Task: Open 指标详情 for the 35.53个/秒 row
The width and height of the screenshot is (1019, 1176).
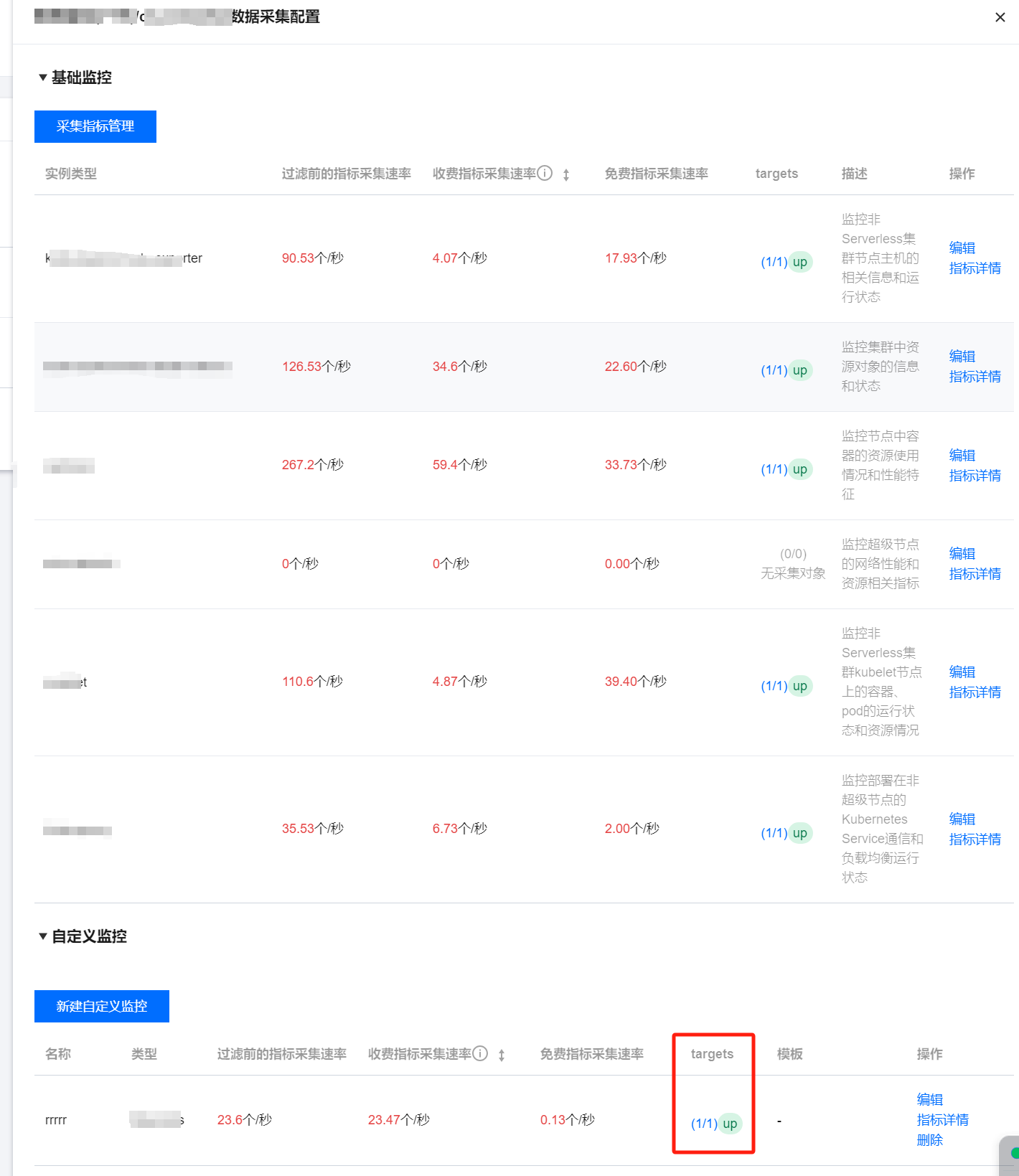Action: (975, 839)
